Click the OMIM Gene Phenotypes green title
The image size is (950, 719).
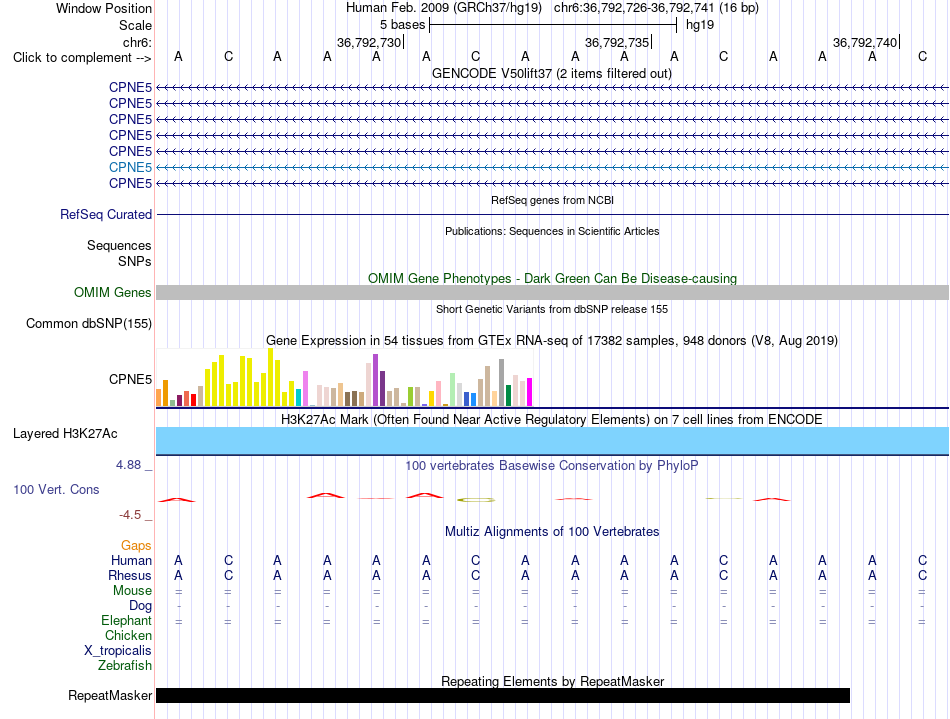point(553,279)
